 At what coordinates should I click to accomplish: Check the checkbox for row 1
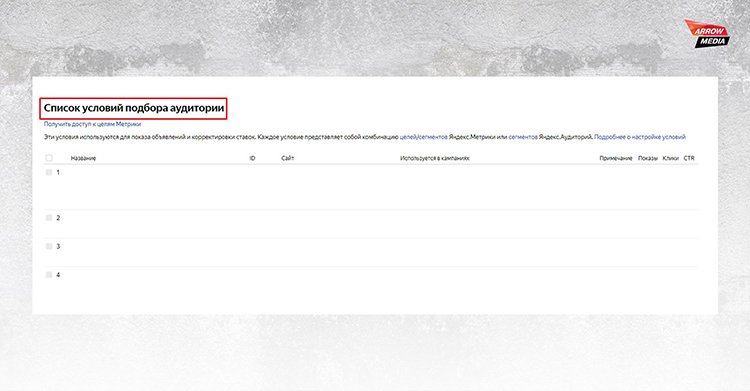pyautogui.click(x=49, y=172)
